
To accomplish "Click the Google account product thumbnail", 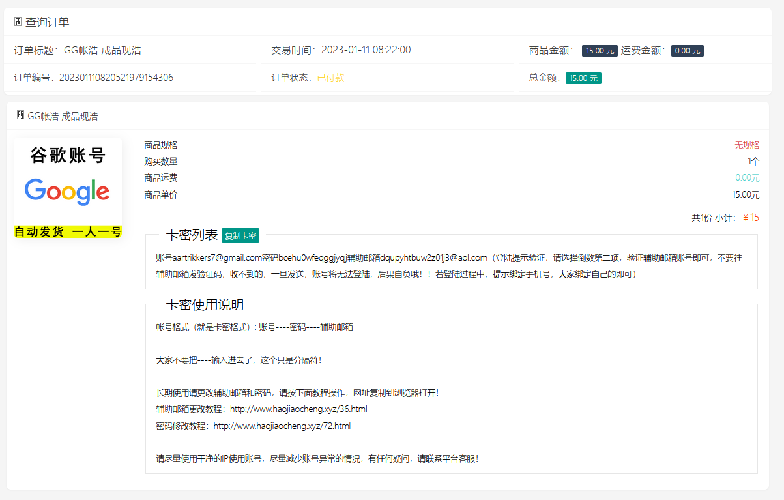I will [67, 189].
